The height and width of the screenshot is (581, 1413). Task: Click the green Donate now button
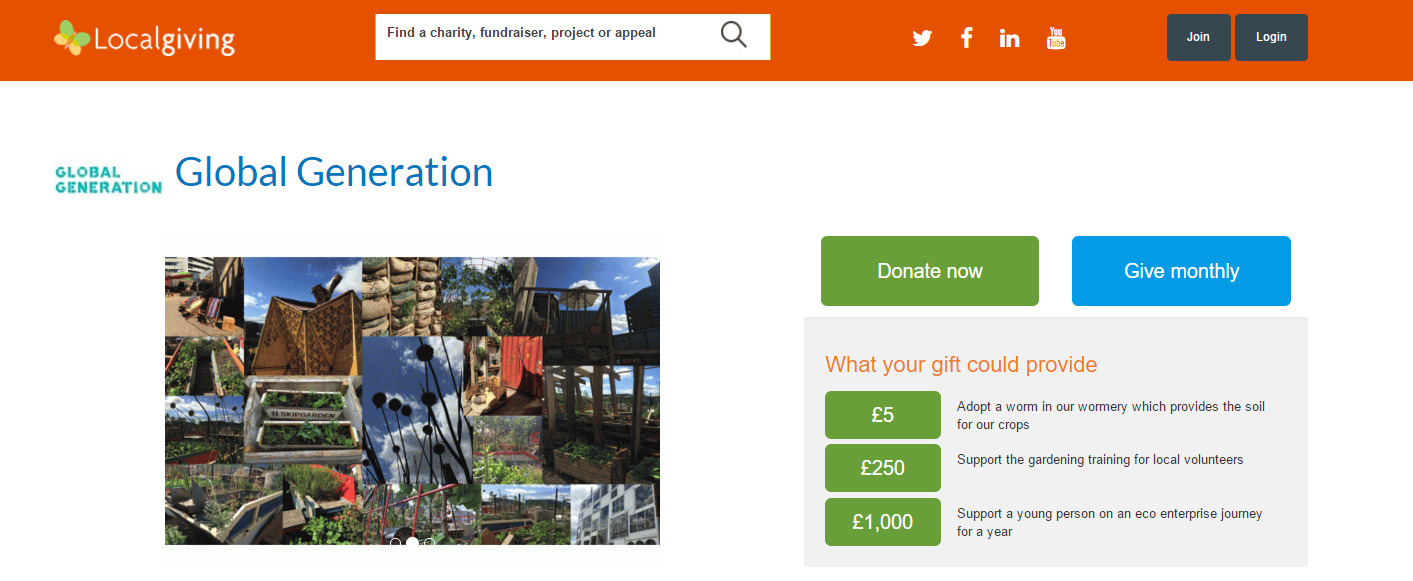tap(930, 271)
